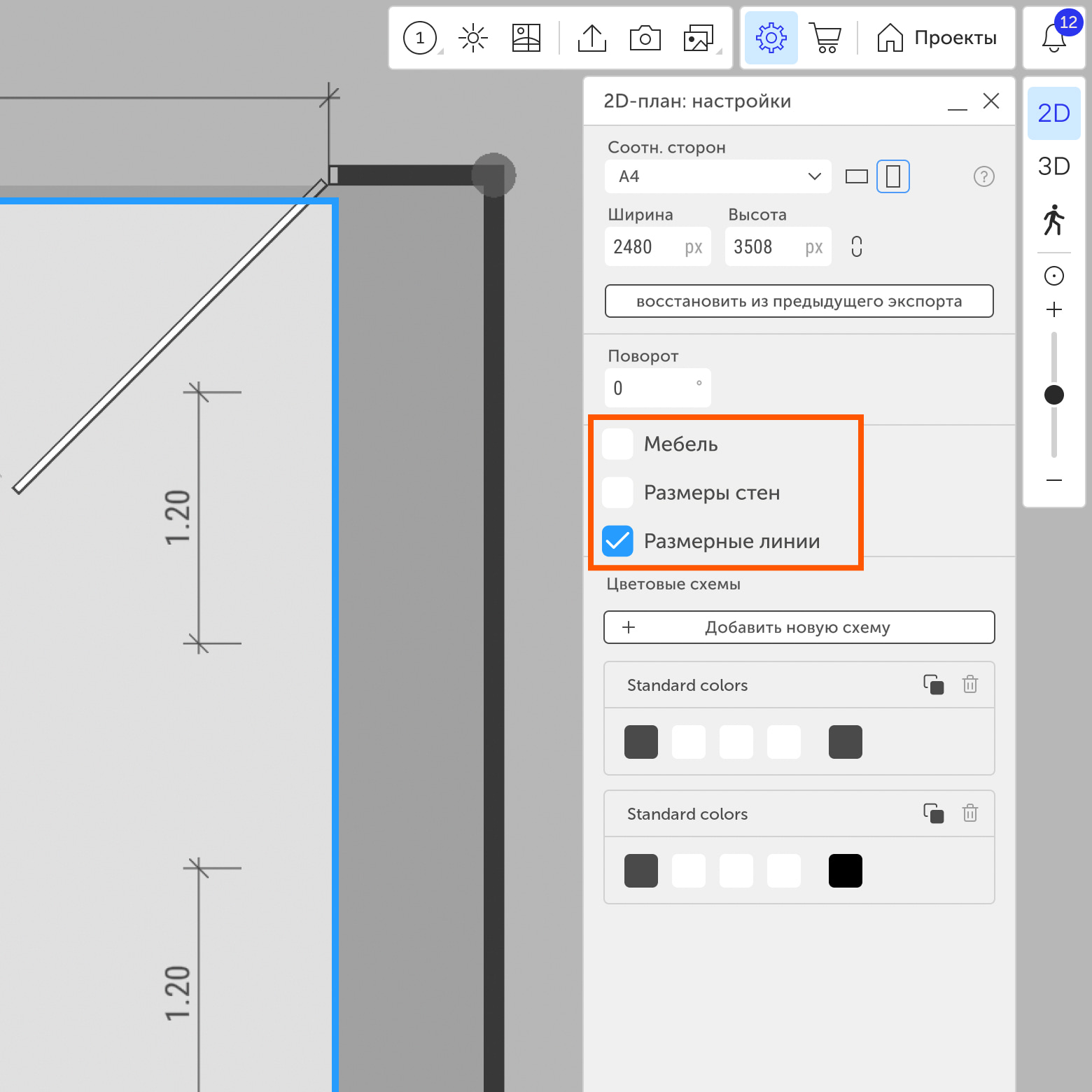Switch to walk mode walking figure icon
The width and height of the screenshot is (1092, 1092).
point(1053,220)
